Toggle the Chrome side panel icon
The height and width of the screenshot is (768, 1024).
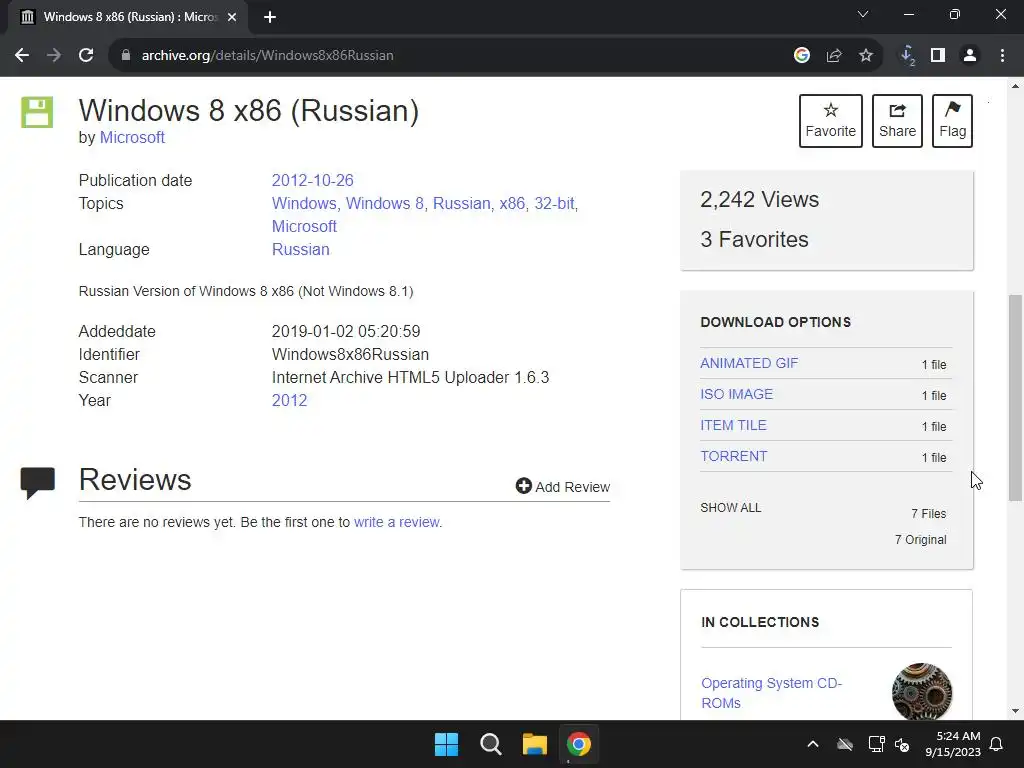pyautogui.click(x=938, y=56)
